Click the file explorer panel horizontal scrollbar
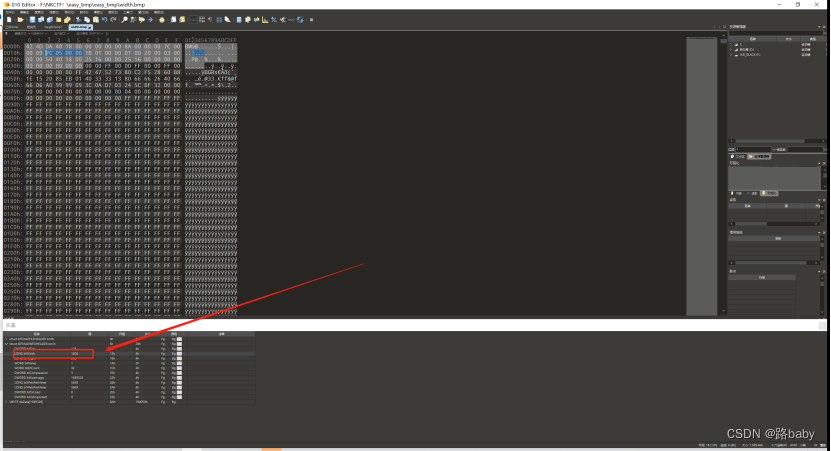Image resolution: width=831 pixels, height=451 pixels. click(x=777, y=141)
